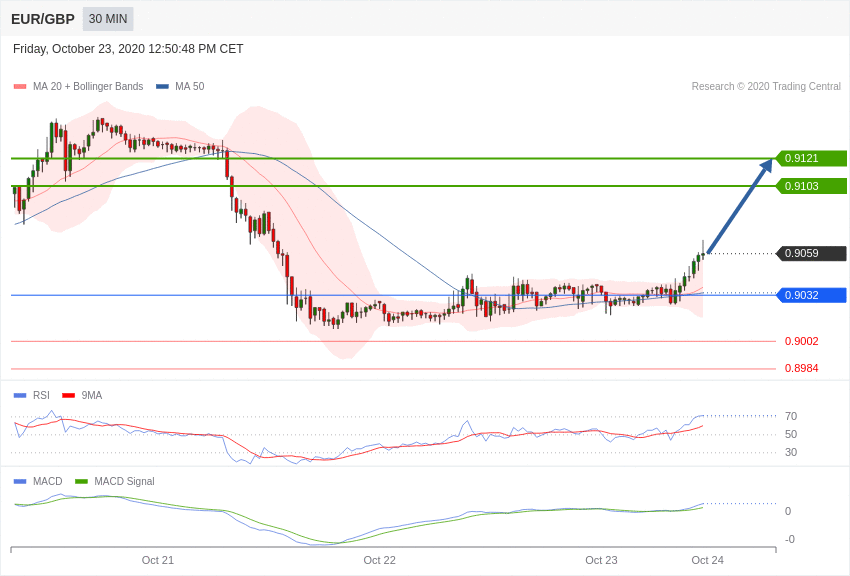Click the 'MA 20 + Bollinger Bands' legend label
This screenshot has height=576, width=850.
click(88, 86)
